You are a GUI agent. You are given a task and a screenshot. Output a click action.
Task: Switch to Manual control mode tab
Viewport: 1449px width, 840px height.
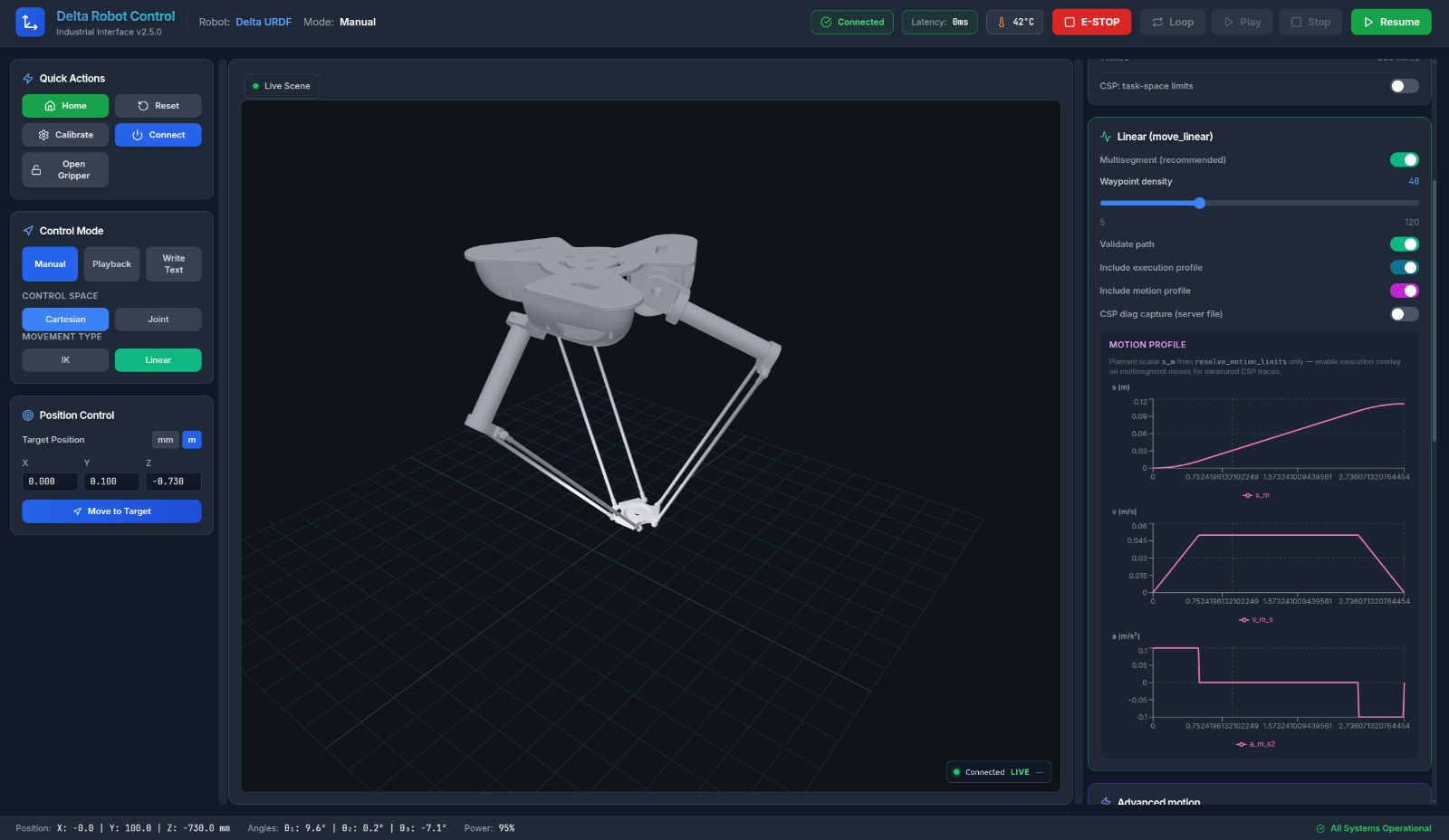50,264
